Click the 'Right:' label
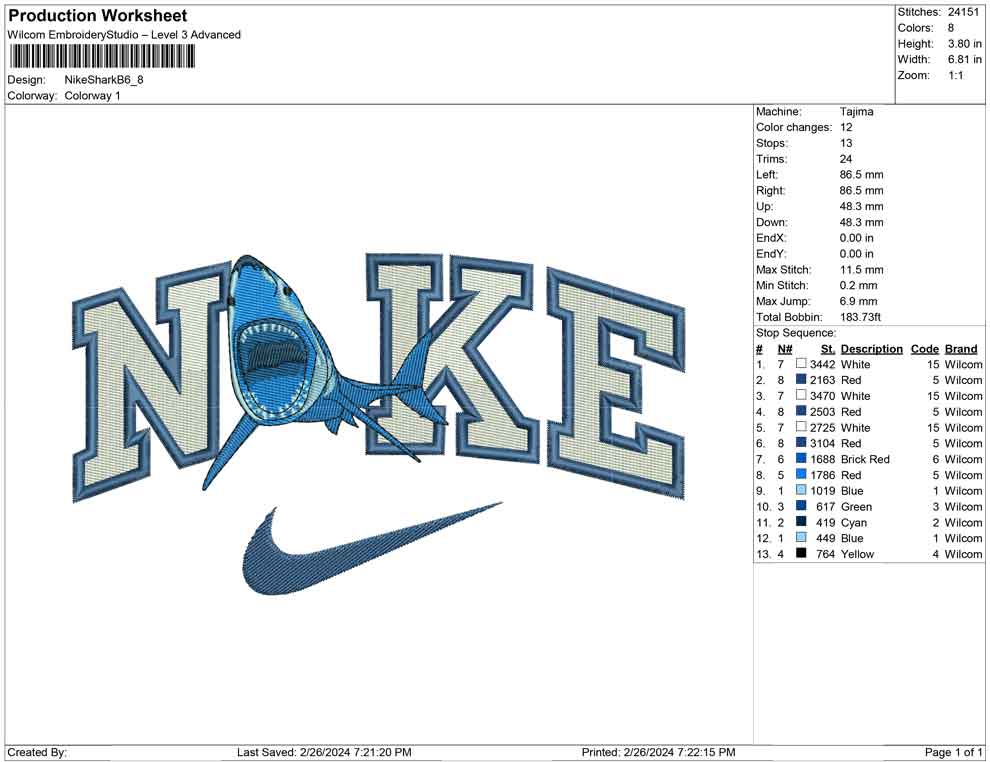This screenshot has width=990, height=762. point(770,191)
